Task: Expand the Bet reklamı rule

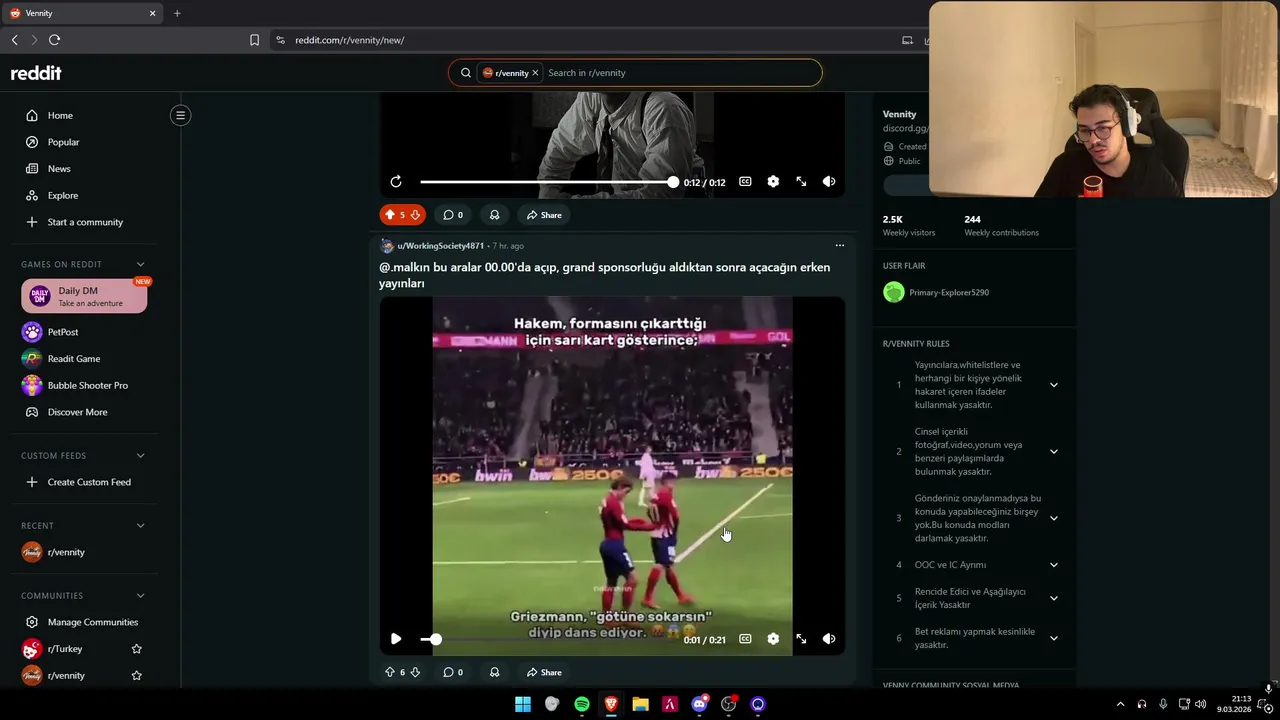Action: tap(1053, 638)
